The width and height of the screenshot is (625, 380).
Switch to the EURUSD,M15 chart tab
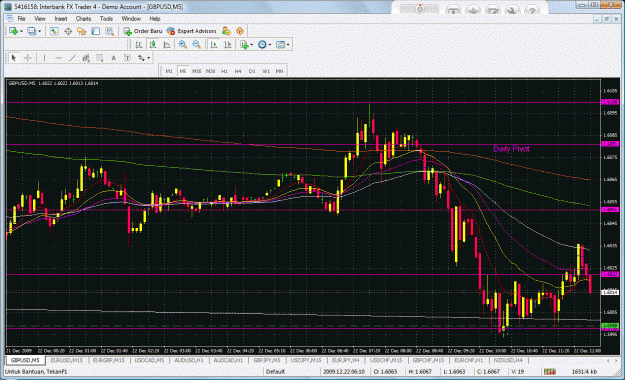67,360
